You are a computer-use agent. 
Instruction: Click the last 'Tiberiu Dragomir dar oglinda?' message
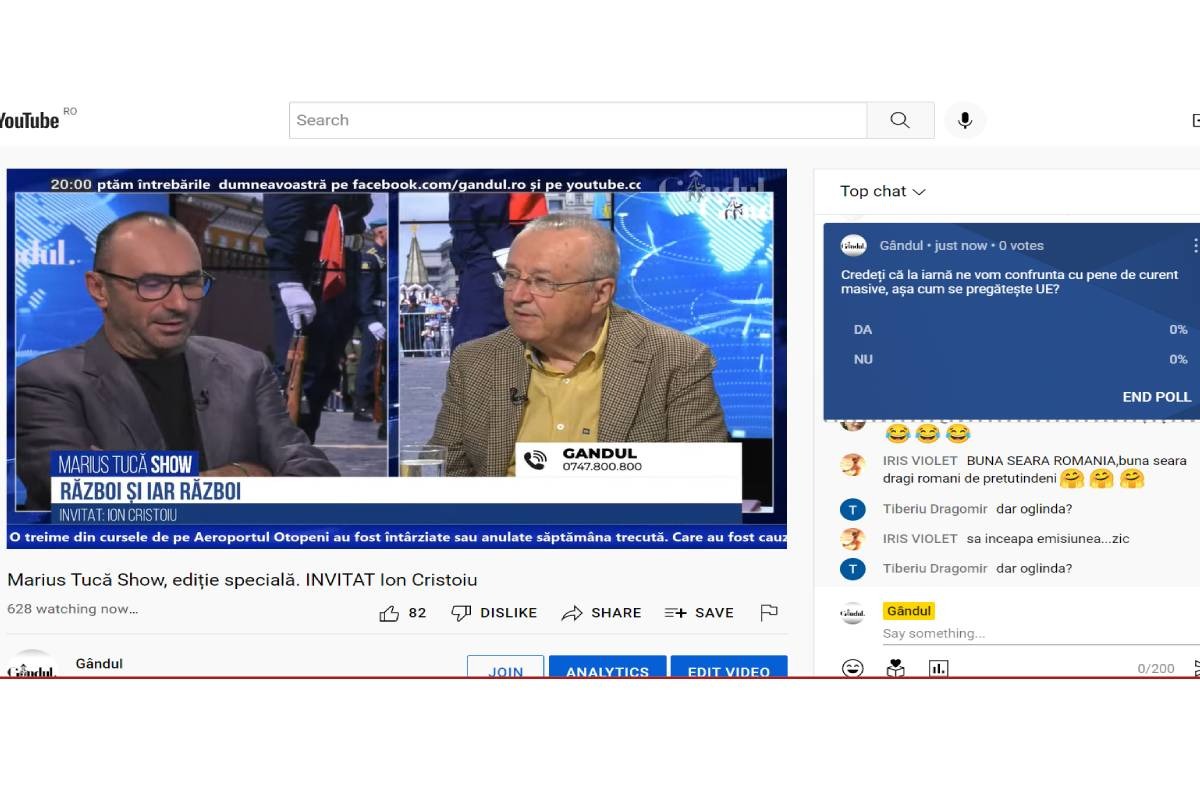click(977, 568)
